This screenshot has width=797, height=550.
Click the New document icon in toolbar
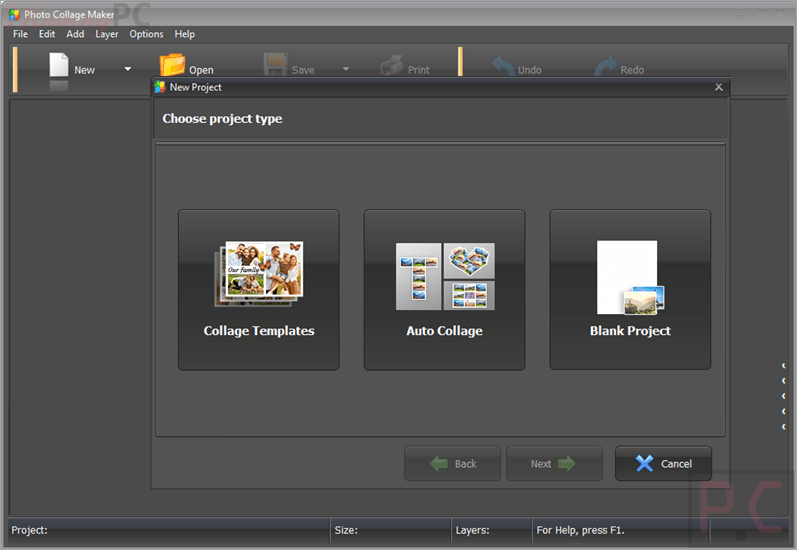pyautogui.click(x=58, y=65)
